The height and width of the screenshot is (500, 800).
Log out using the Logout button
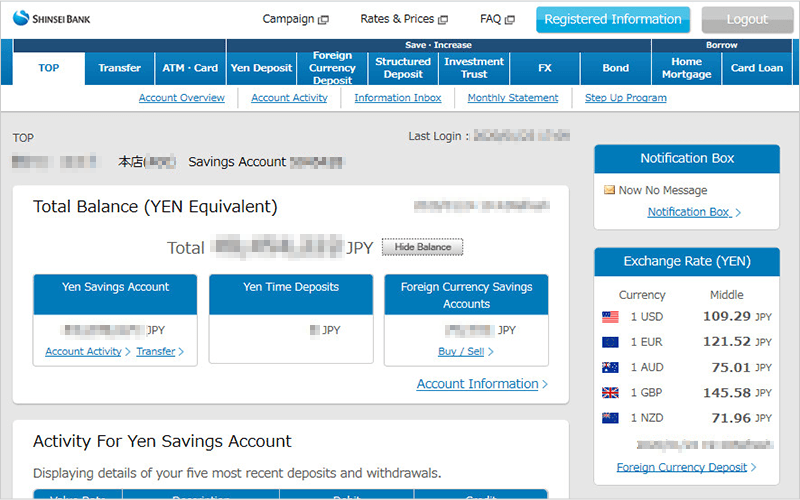pyautogui.click(x=747, y=19)
